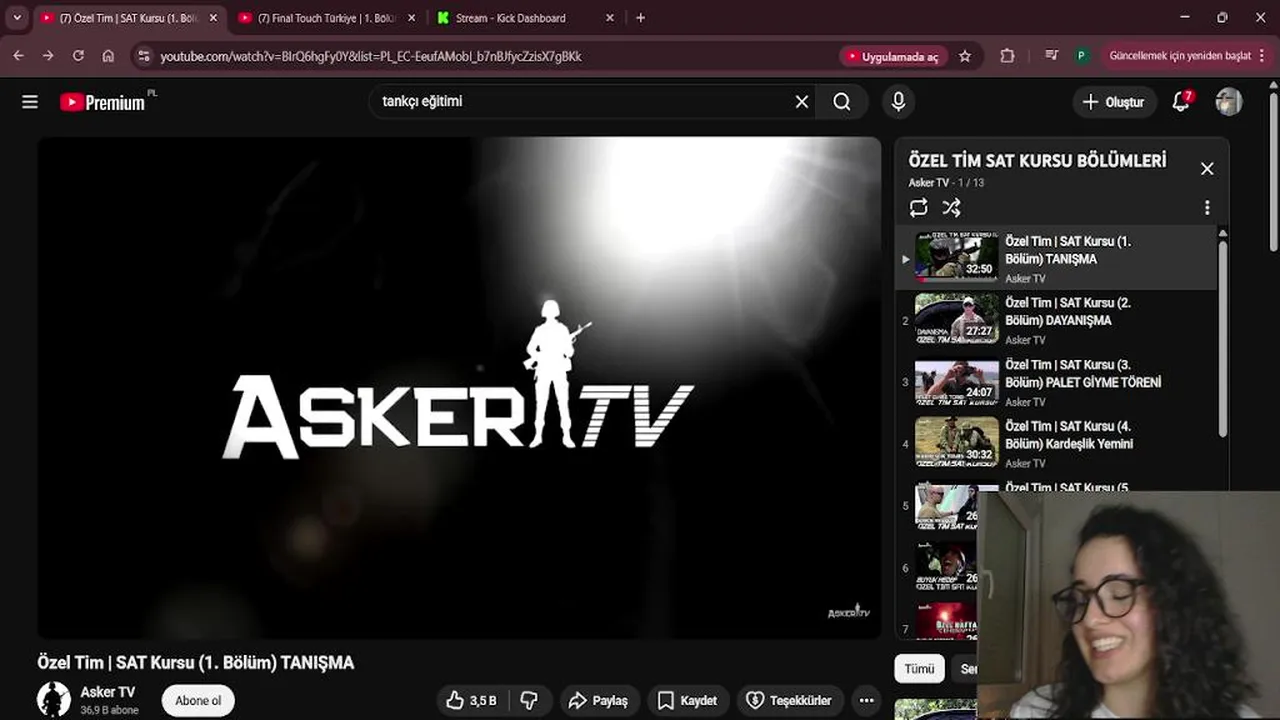
Task: Click Uygulamada aç button
Action: pyautogui.click(x=892, y=57)
